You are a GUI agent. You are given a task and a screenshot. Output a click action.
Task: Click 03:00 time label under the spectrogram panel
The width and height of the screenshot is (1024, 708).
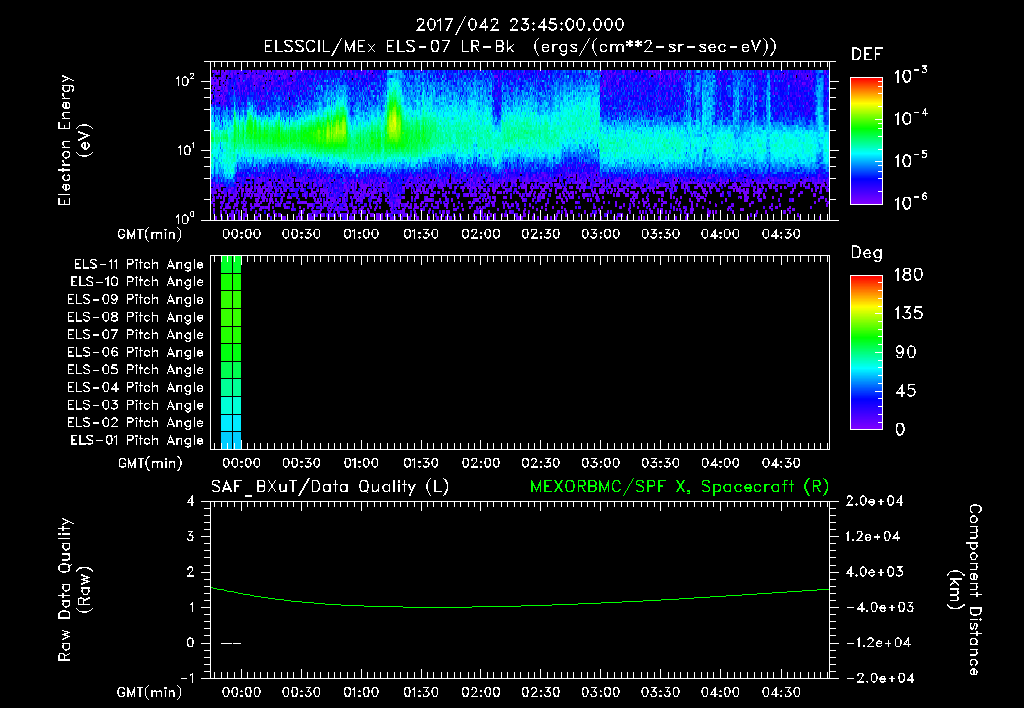click(x=601, y=234)
